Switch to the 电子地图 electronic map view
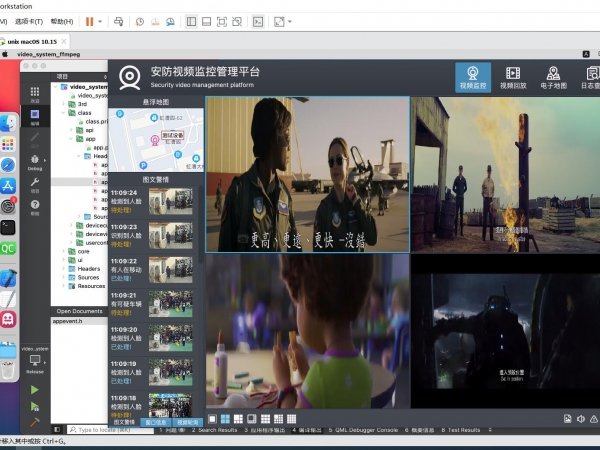The width and height of the screenshot is (600, 450). point(553,77)
